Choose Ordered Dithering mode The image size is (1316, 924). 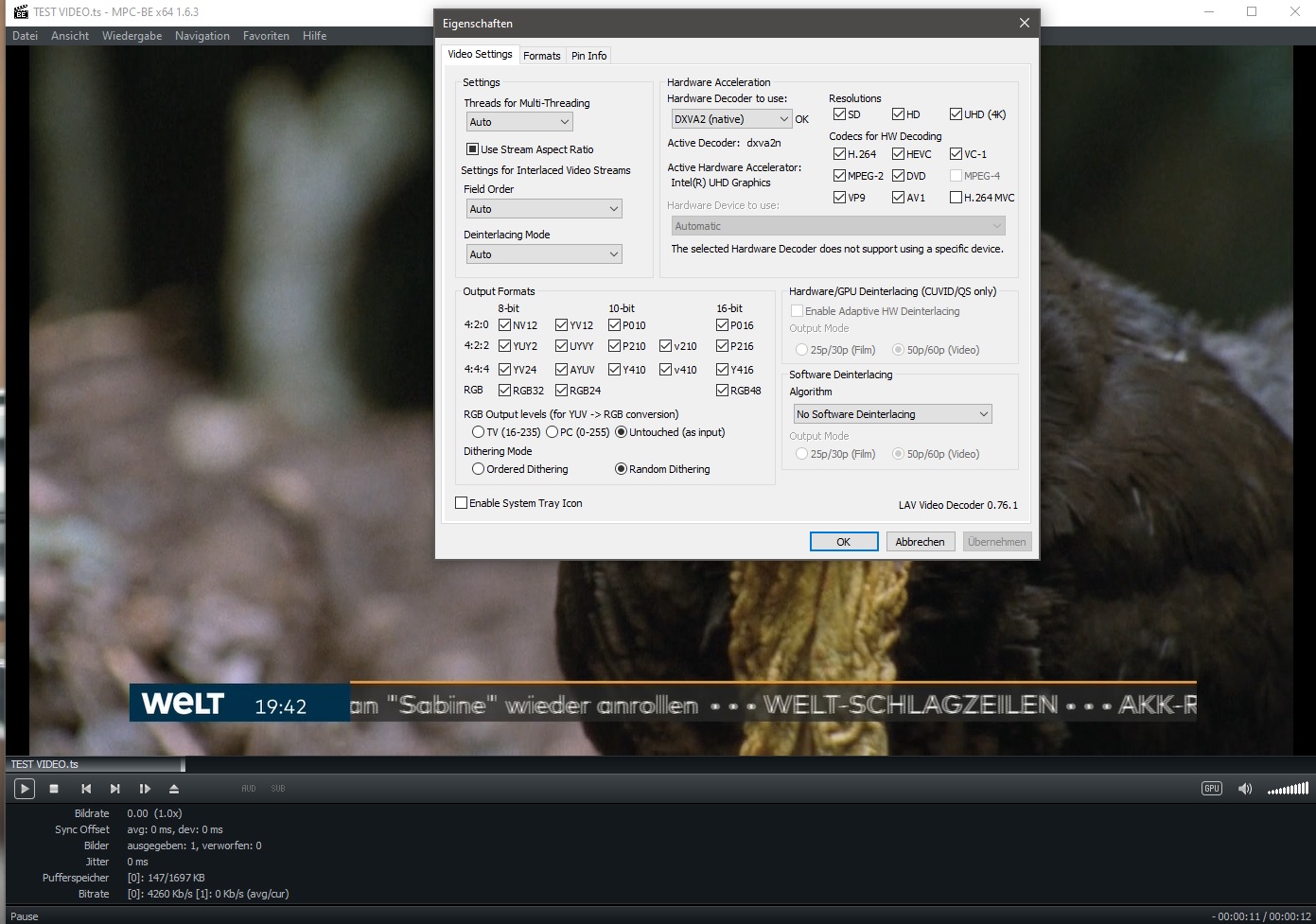point(479,469)
